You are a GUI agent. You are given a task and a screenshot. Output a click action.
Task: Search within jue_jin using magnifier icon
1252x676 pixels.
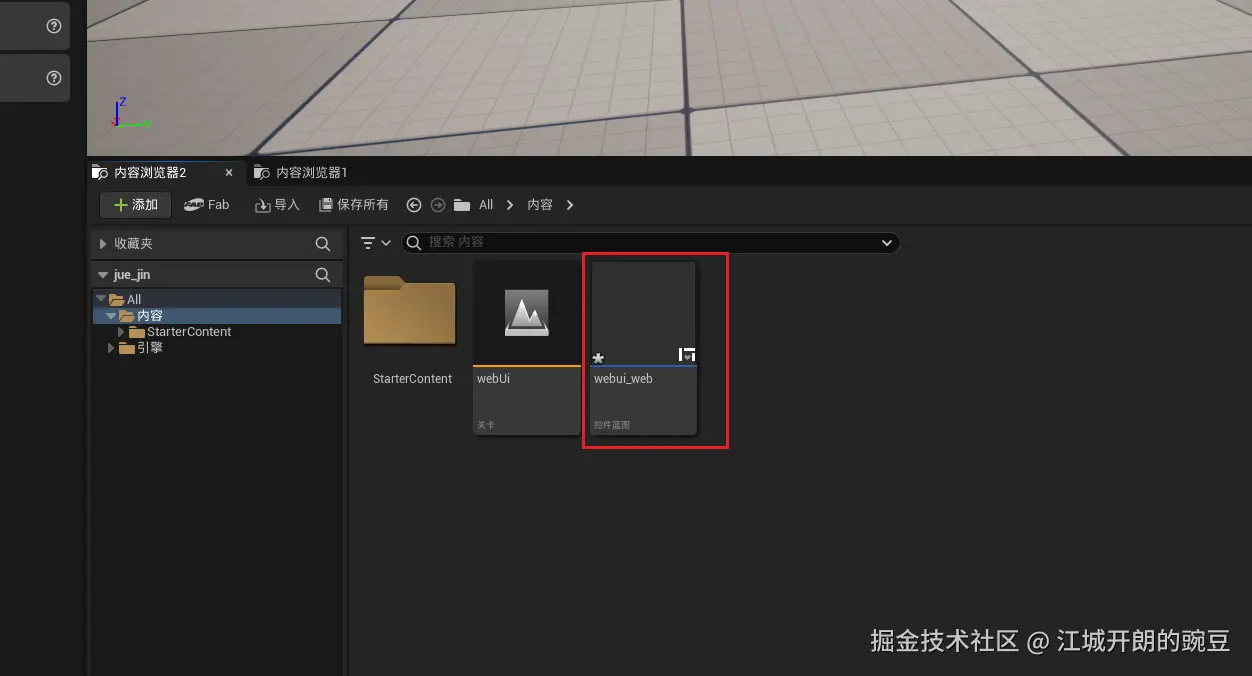(322, 275)
